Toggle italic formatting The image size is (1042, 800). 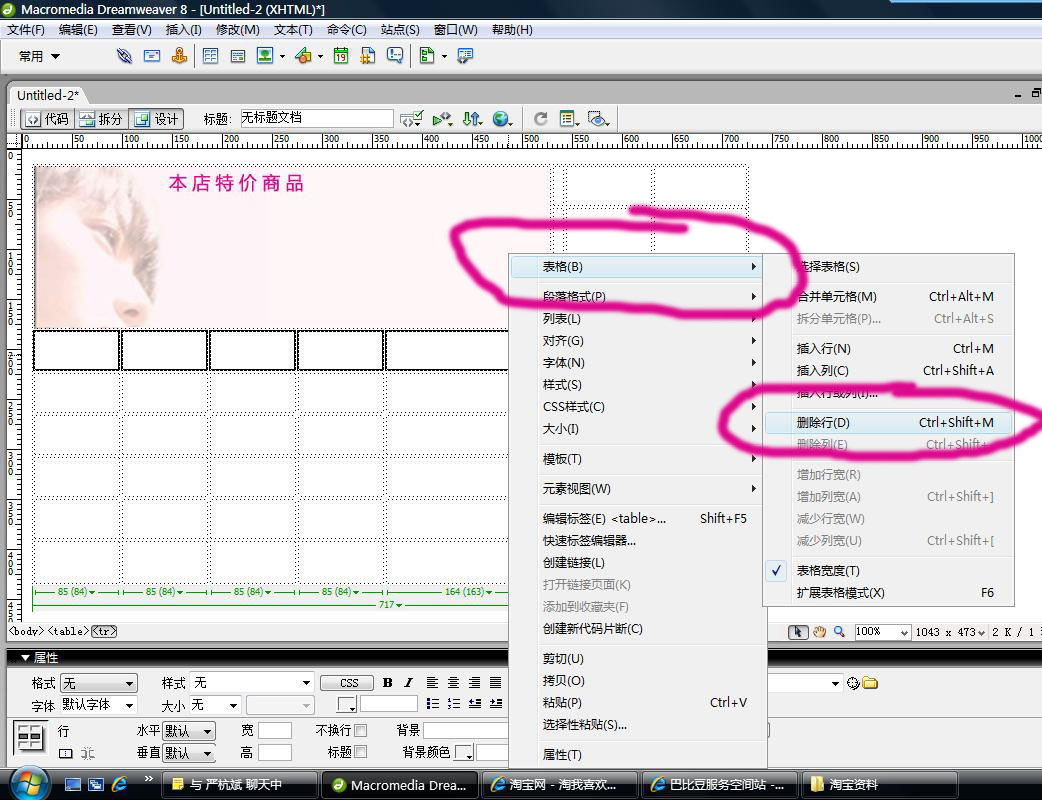[x=409, y=682]
